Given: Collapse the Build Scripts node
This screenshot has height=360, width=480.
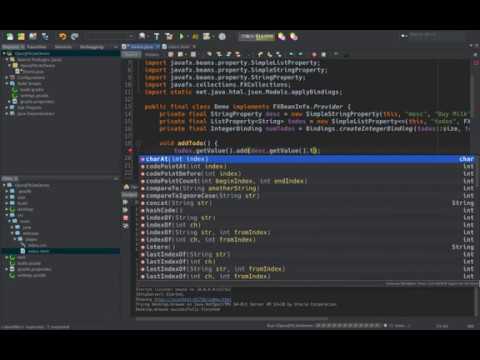Looking at the screenshot, I should coord(7,83).
